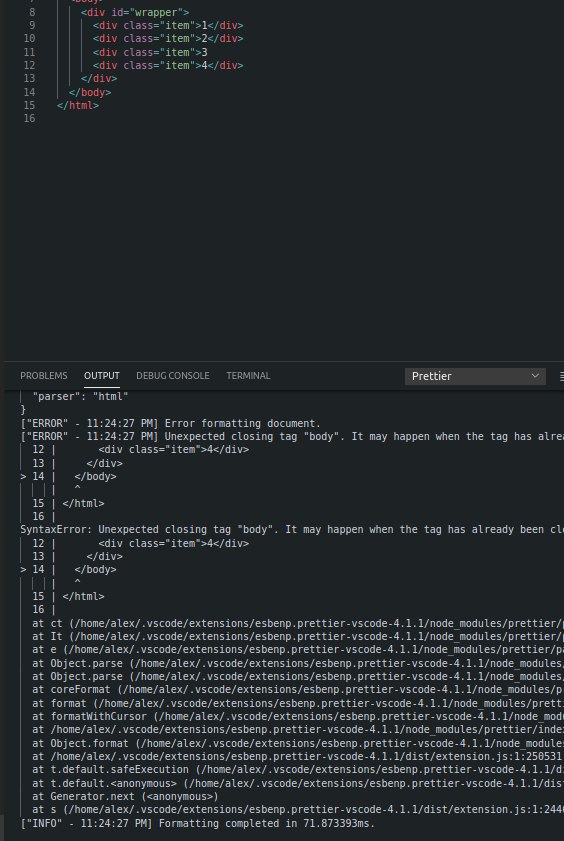Click the 'at Object.format' stack trace line
Viewport: 564px width, 841px height.
click(x=298, y=743)
